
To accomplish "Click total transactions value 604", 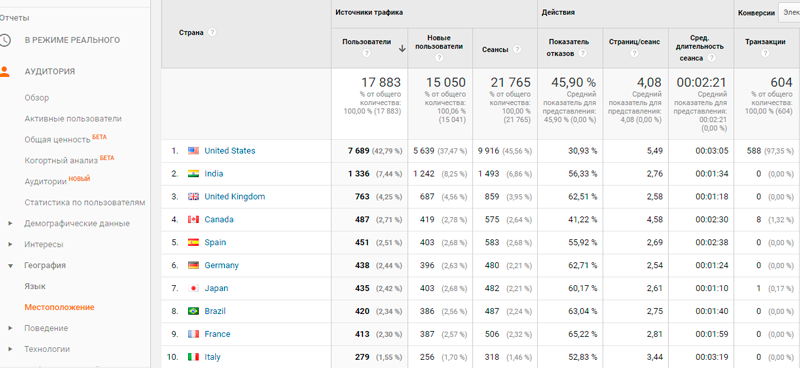I will coord(782,82).
